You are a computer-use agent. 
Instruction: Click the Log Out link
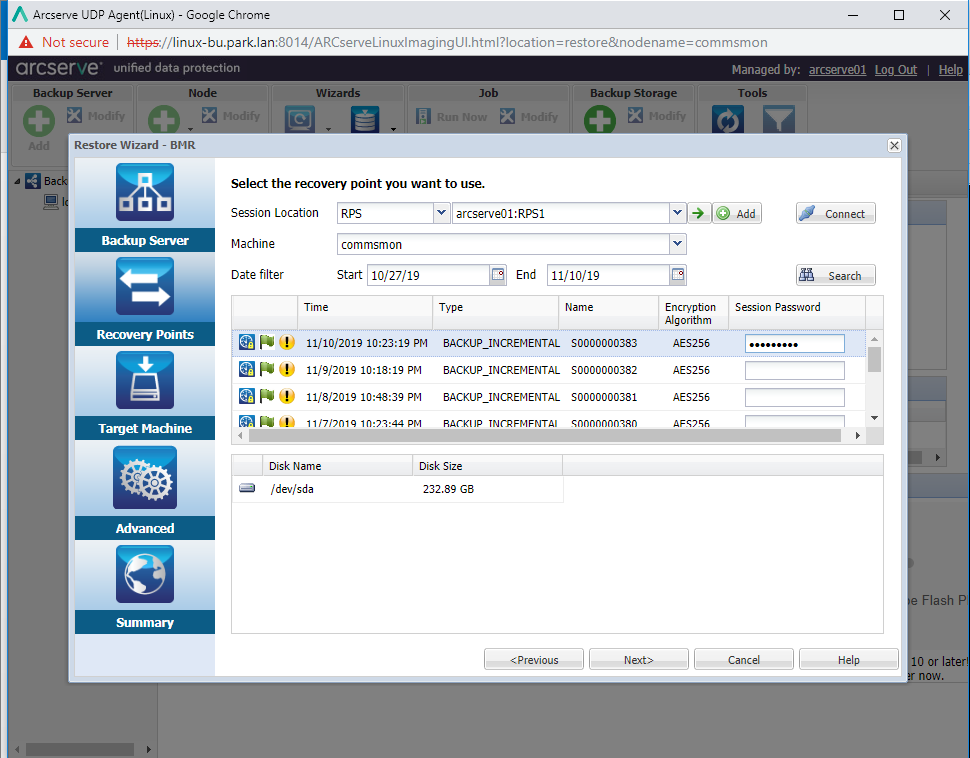pyautogui.click(x=896, y=69)
